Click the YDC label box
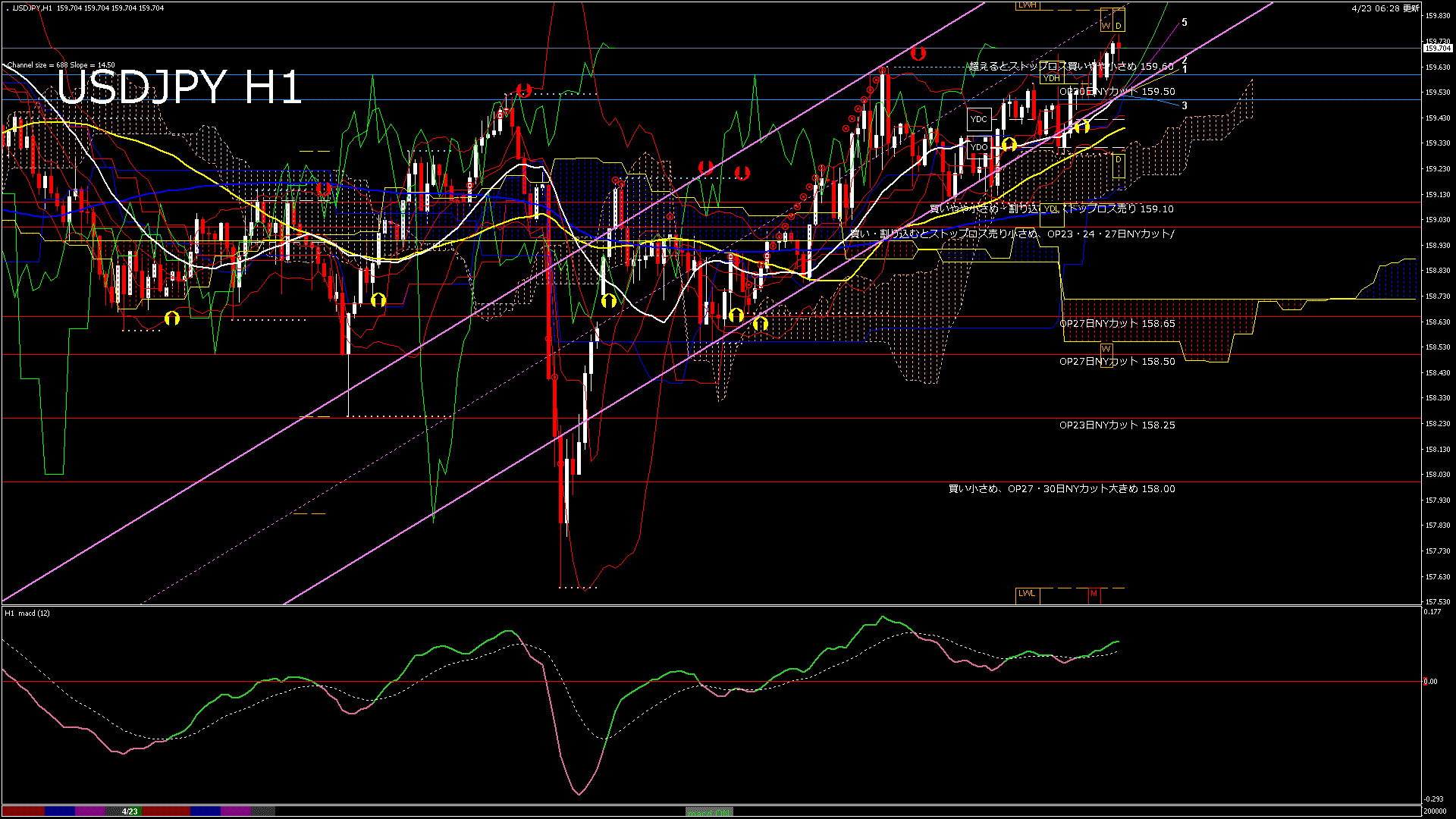Viewport: 1456px width, 819px height. click(x=979, y=119)
